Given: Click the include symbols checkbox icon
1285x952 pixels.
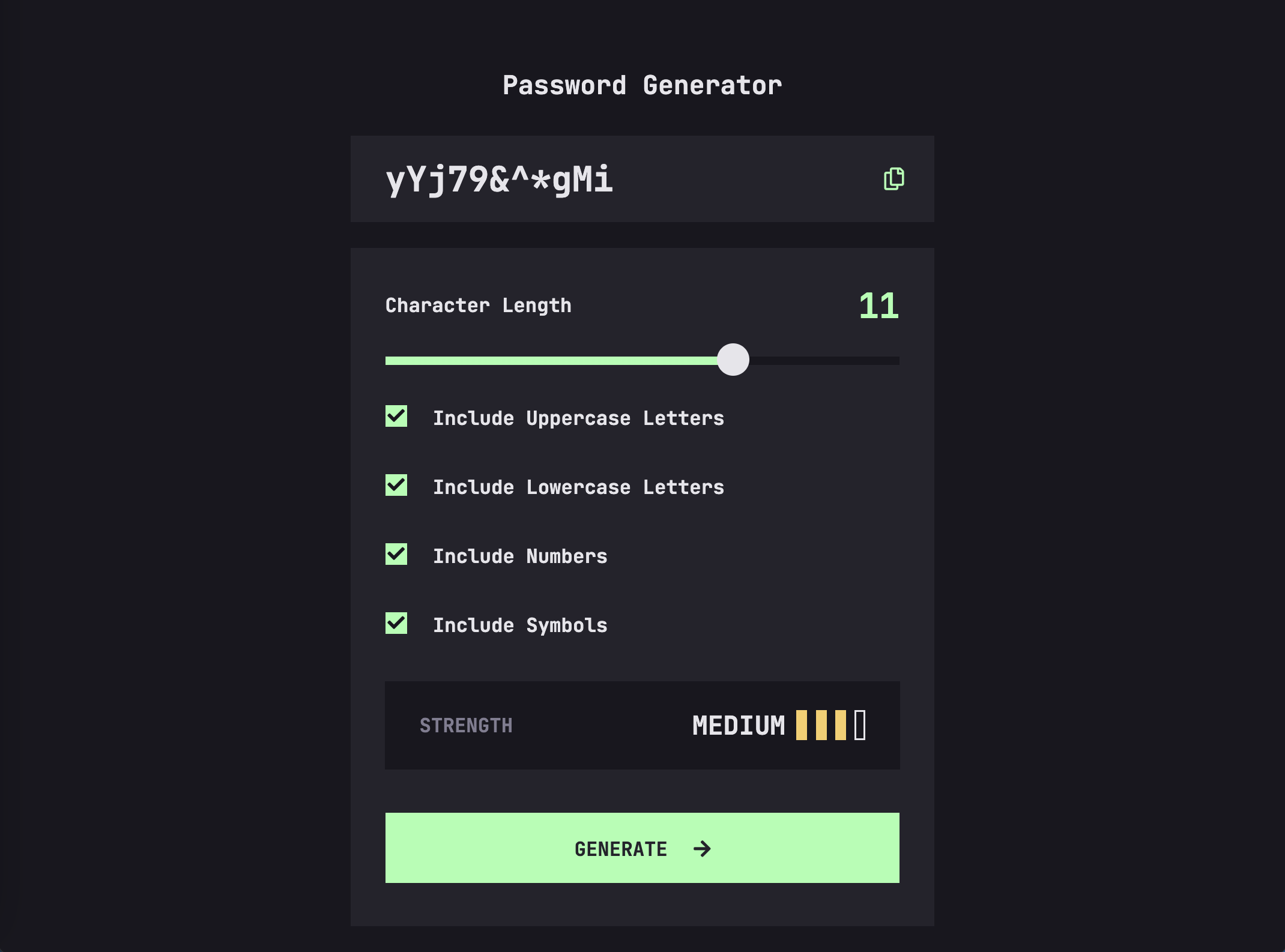Looking at the screenshot, I should click(x=397, y=624).
